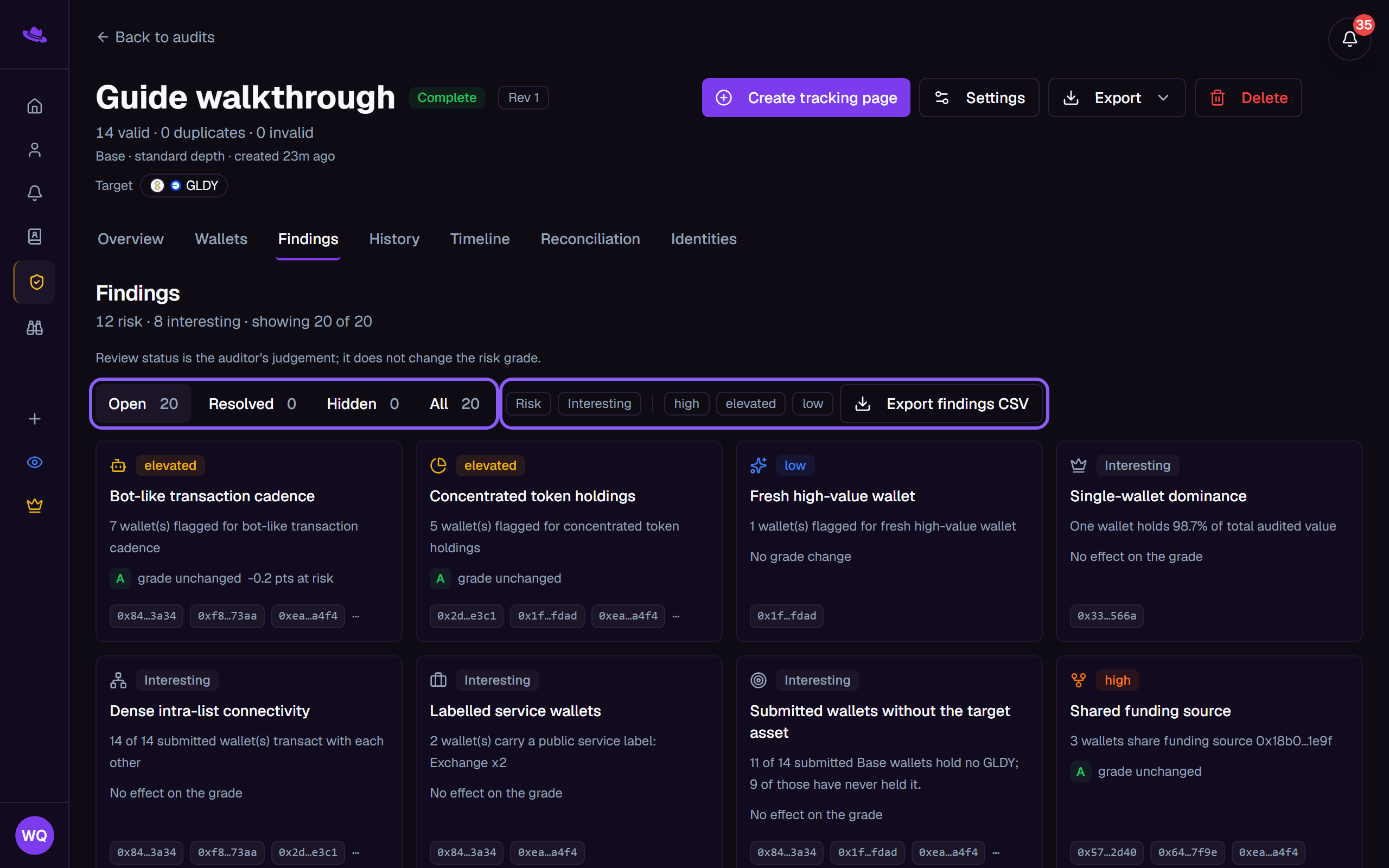Click the pie icon on Concentrated holdings card

point(438,465)
